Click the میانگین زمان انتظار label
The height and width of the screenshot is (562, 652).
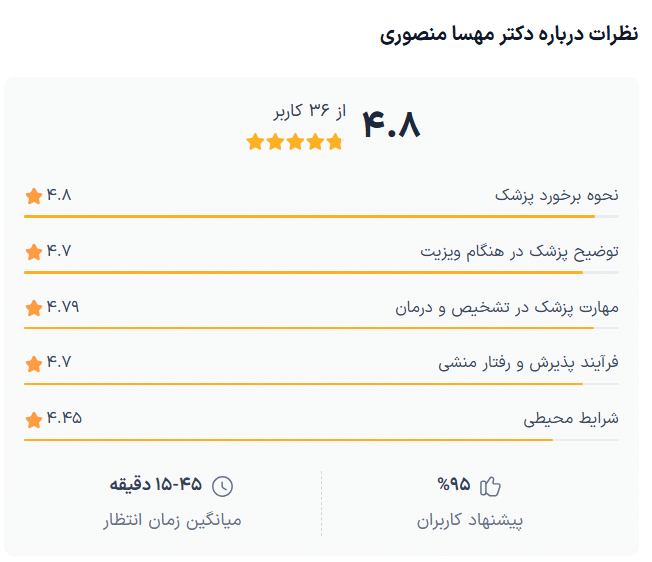[172, 521]
